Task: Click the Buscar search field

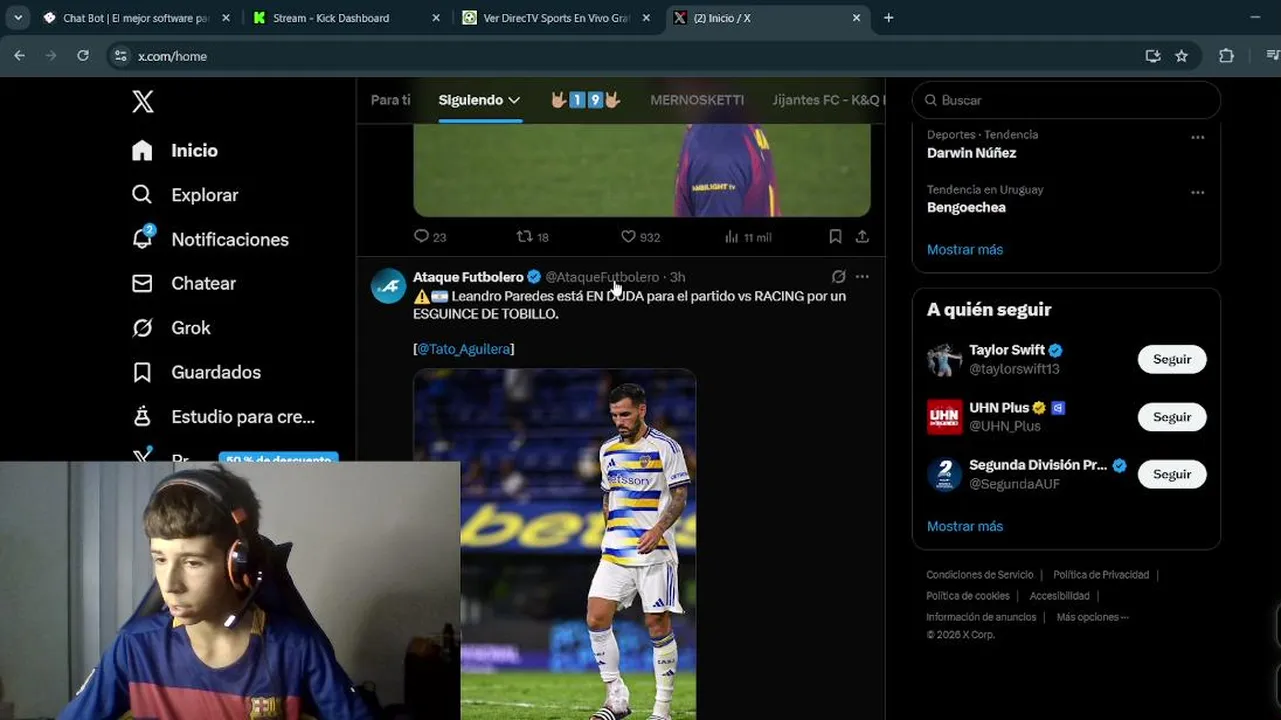Action: [x=1066, y=100]
